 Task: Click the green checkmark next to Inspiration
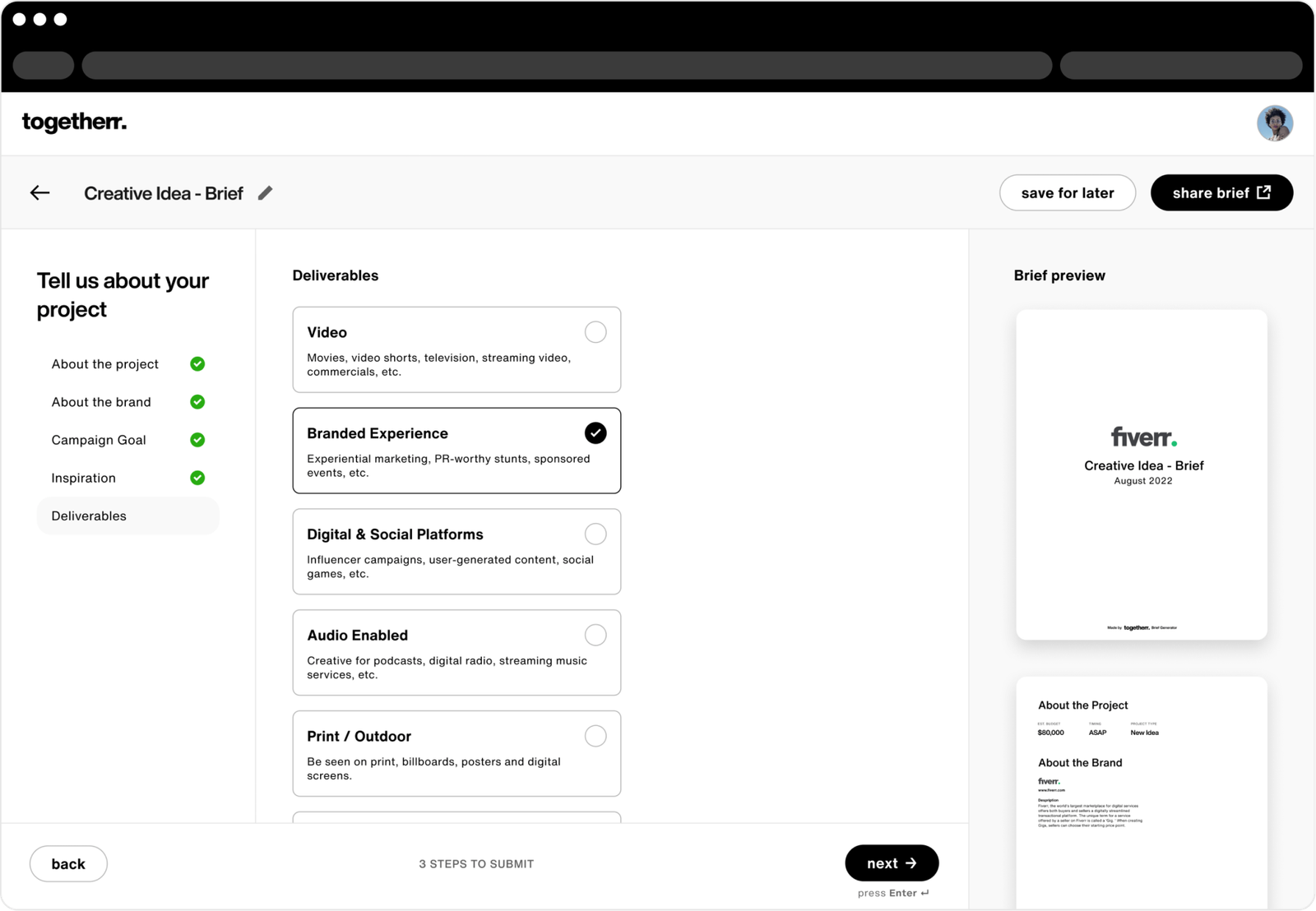click(x=197, y=478)
